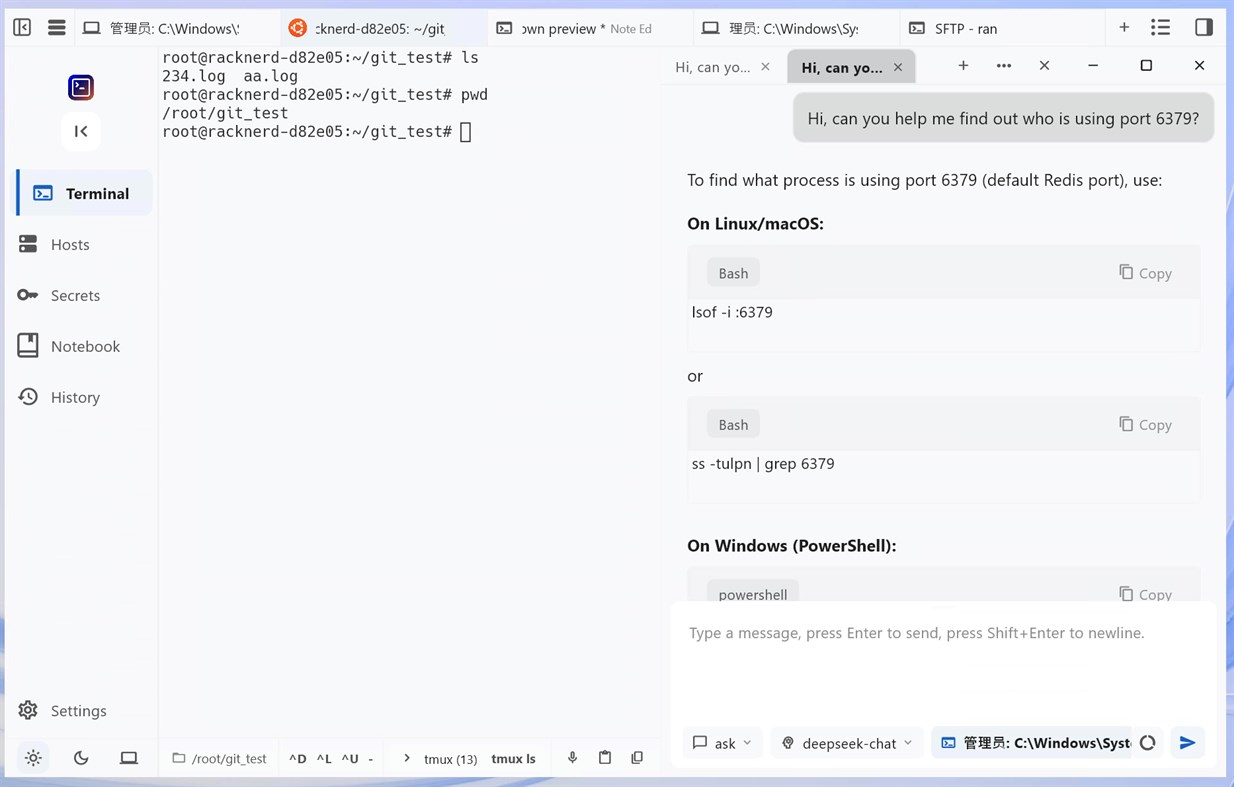Click the copy icon in the terminal toolbar
Screen dimensions: 1234x787
pos(637,758)
